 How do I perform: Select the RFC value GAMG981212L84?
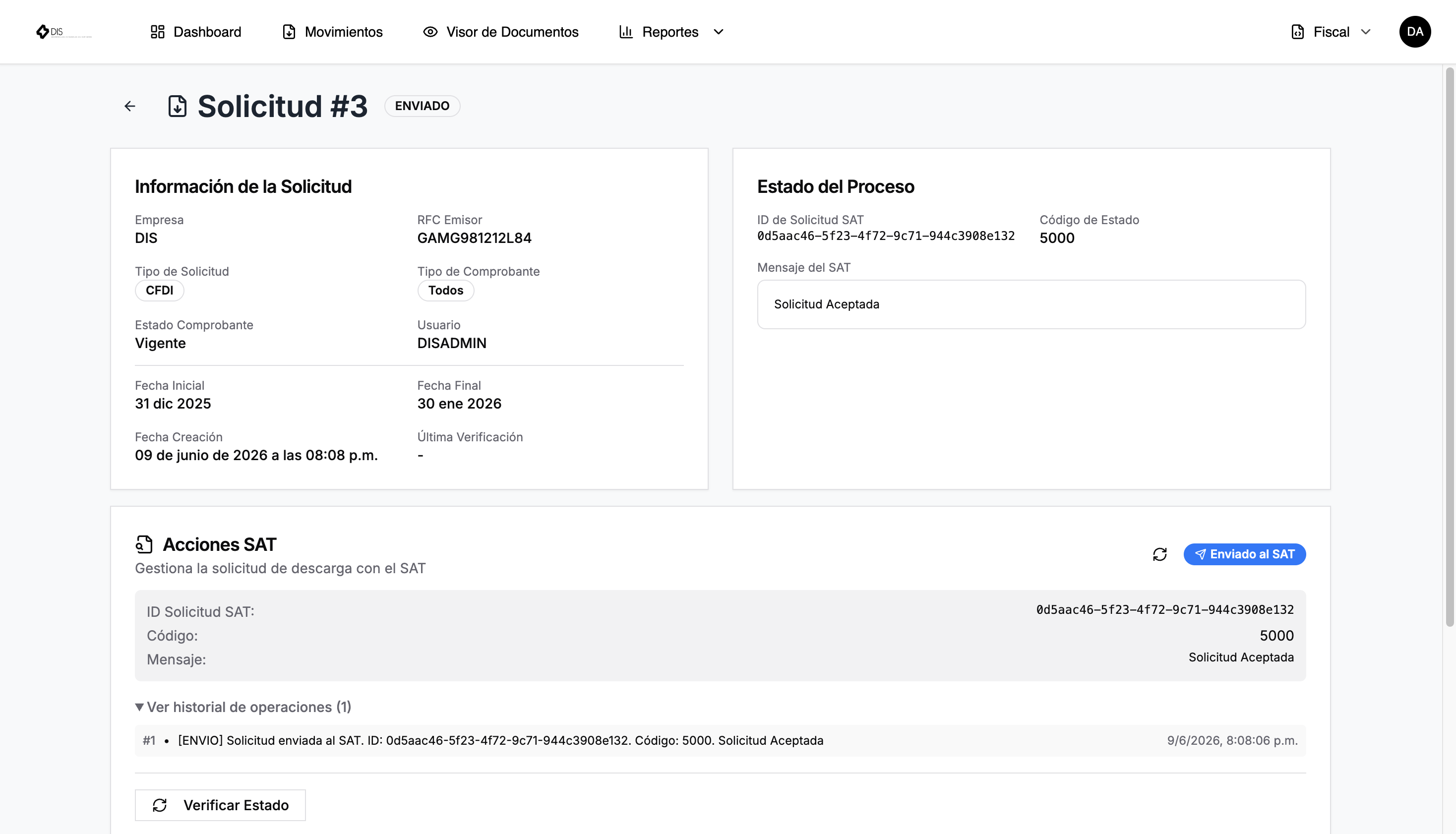tap(474, 238)
